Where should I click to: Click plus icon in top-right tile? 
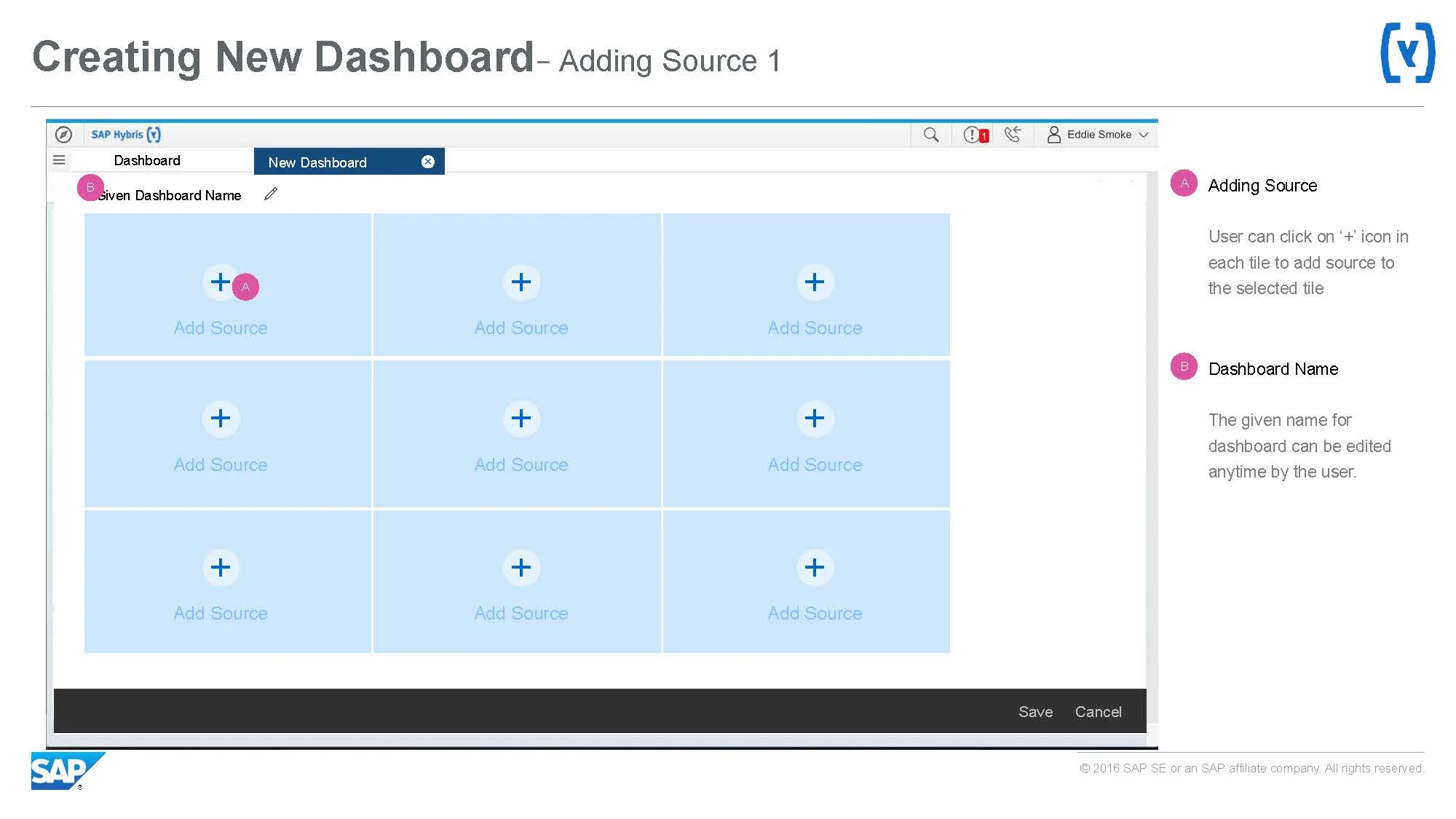click(815, 282)
